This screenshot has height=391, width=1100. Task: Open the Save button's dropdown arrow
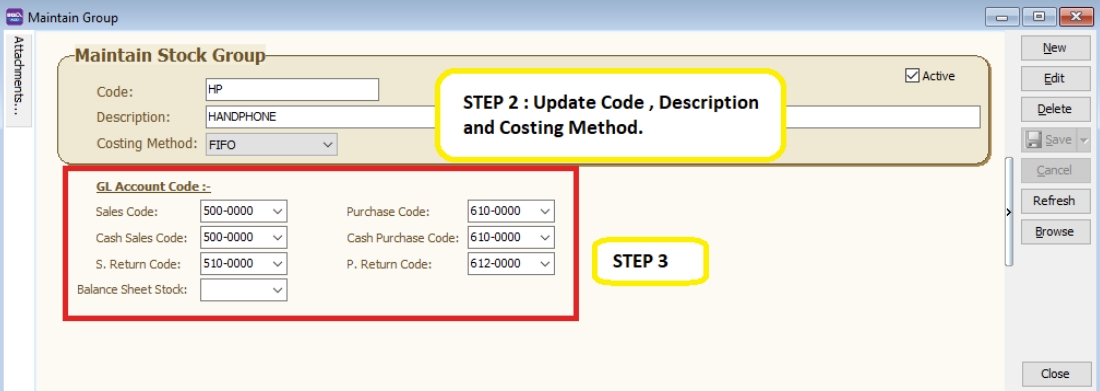pos(1084,140)
